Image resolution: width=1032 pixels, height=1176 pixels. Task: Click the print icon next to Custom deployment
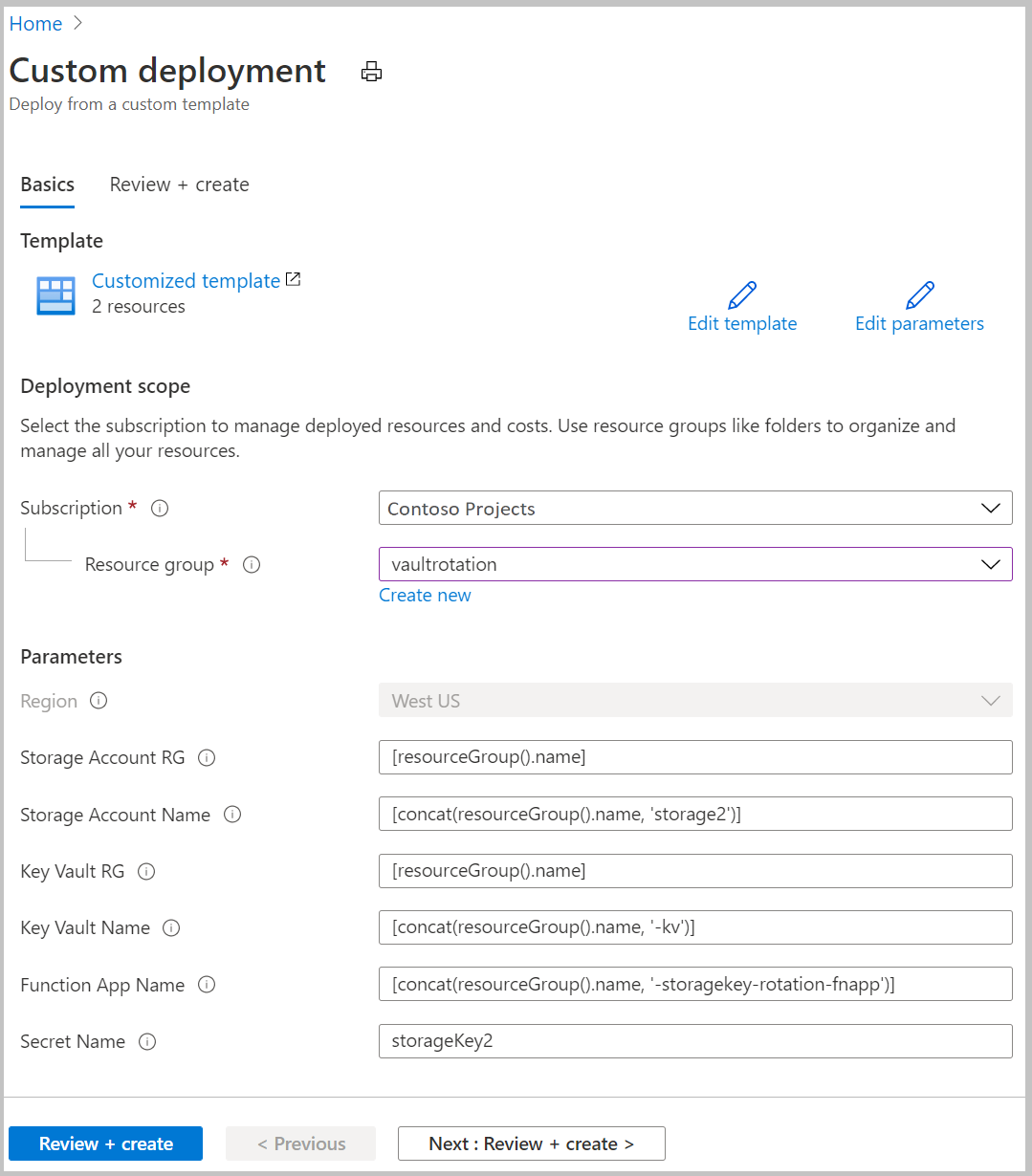pyautogui.click(x=371, y=71)
